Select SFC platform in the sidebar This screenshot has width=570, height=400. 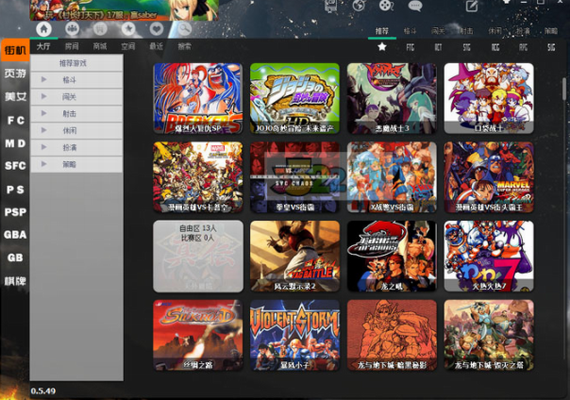(x=15, y=166)
